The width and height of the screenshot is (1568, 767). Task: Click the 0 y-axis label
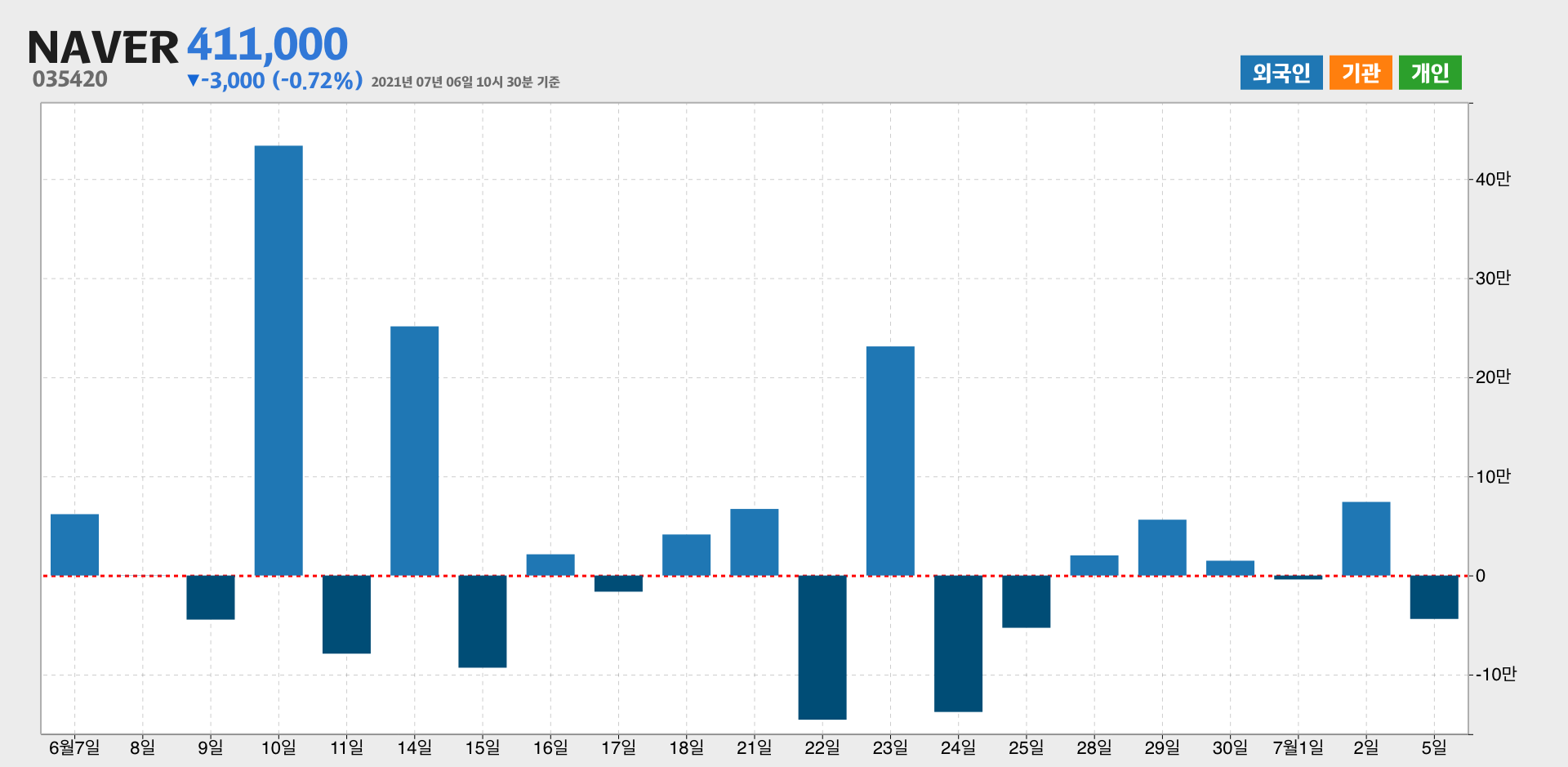pos(1481,576)
